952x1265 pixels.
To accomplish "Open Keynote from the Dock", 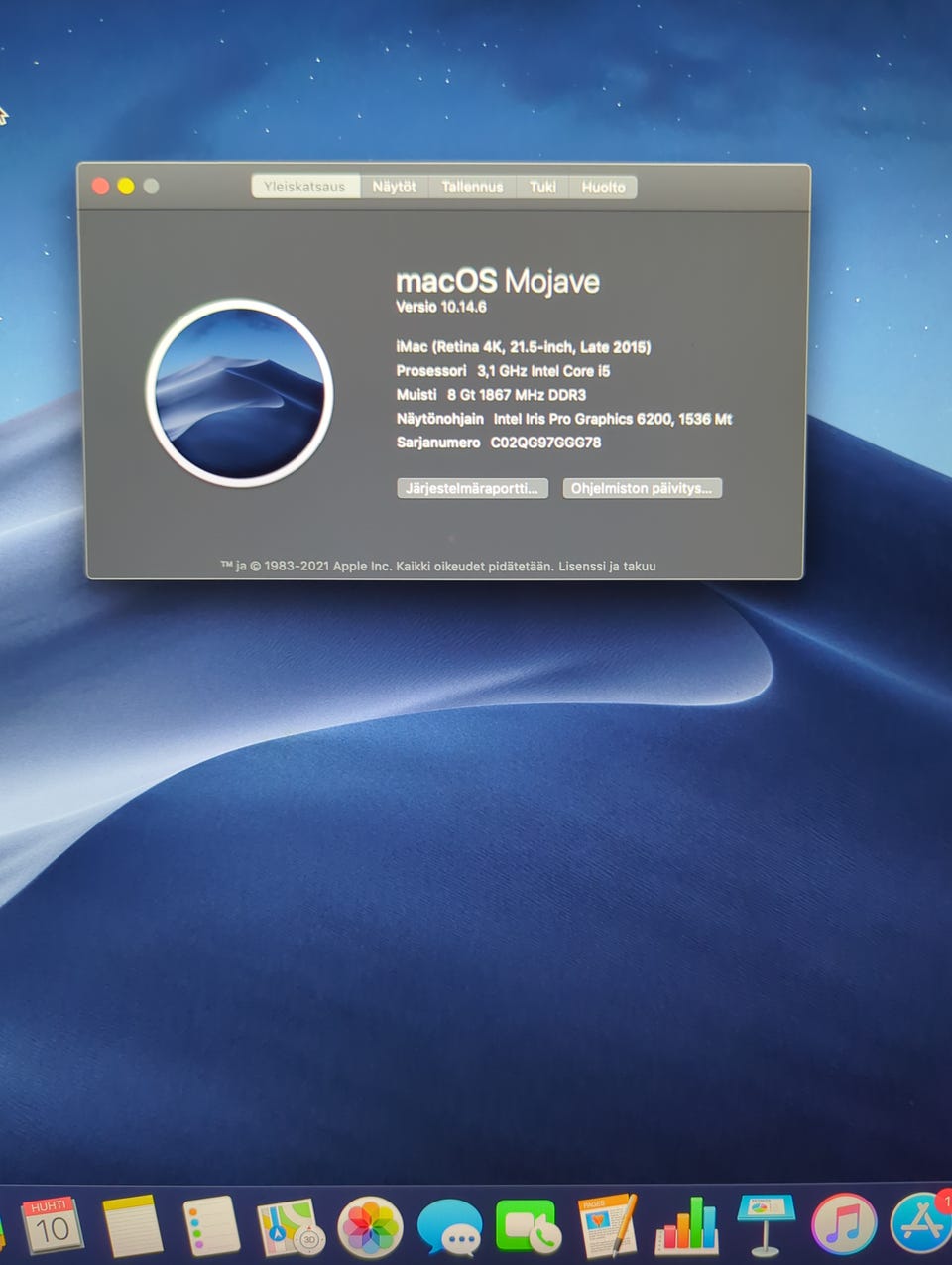I will 766,1224.
